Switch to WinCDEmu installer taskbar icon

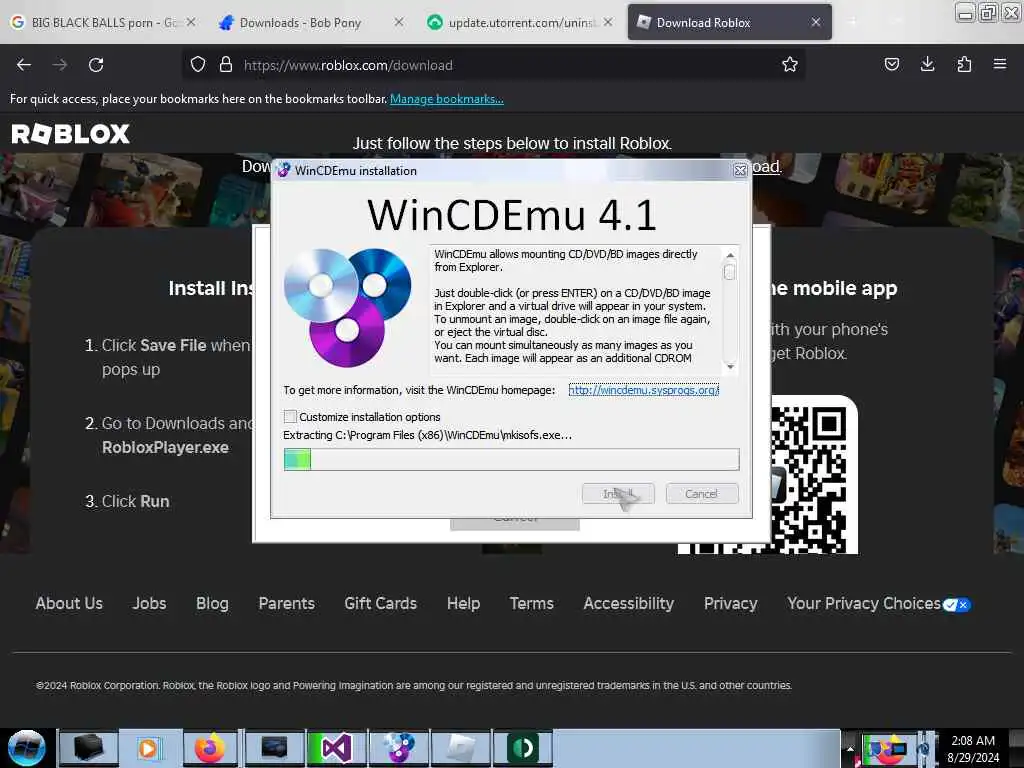click(x=398, y=748)
